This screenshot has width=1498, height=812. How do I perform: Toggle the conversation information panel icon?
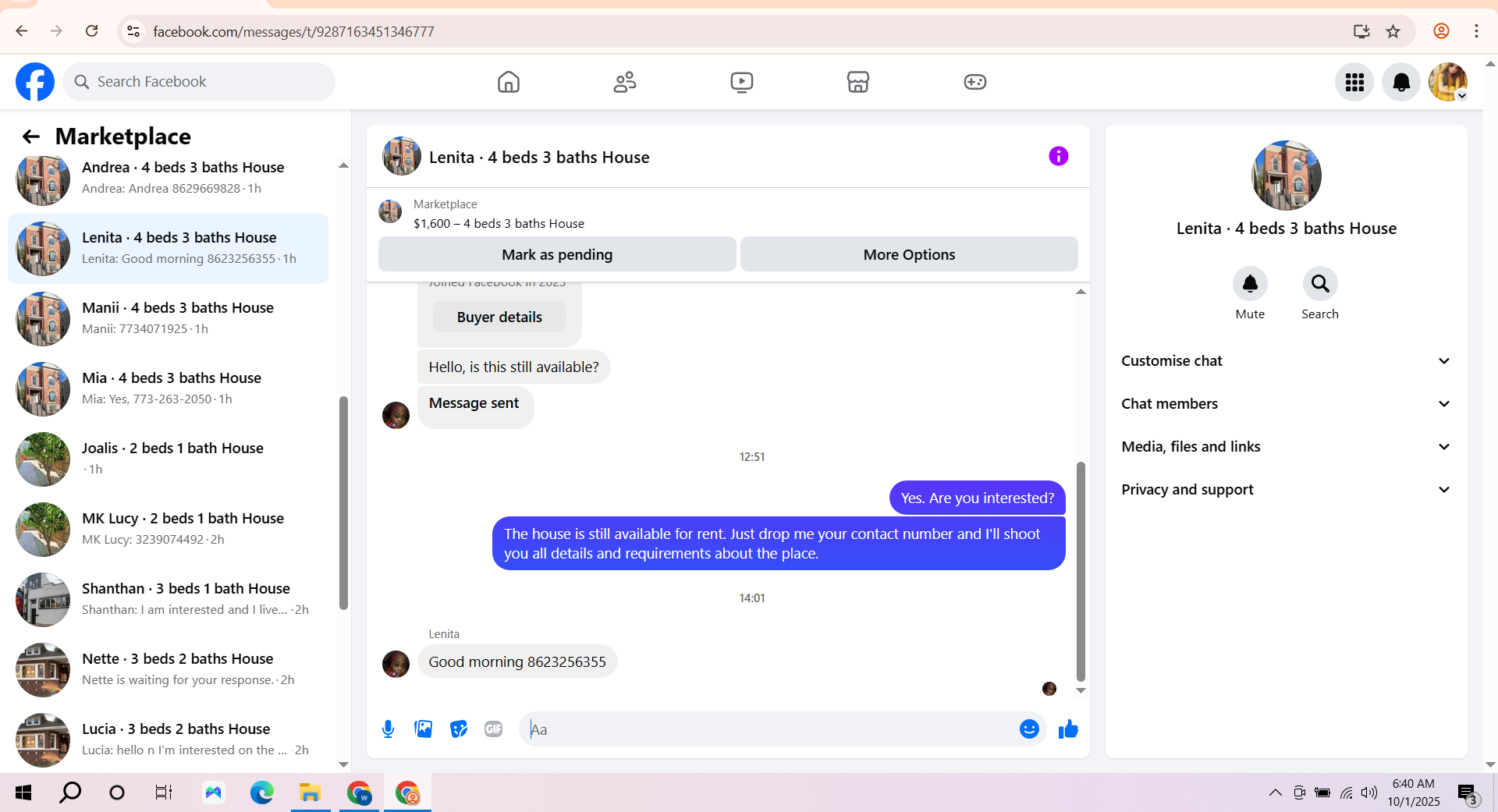click(1058, 156)
